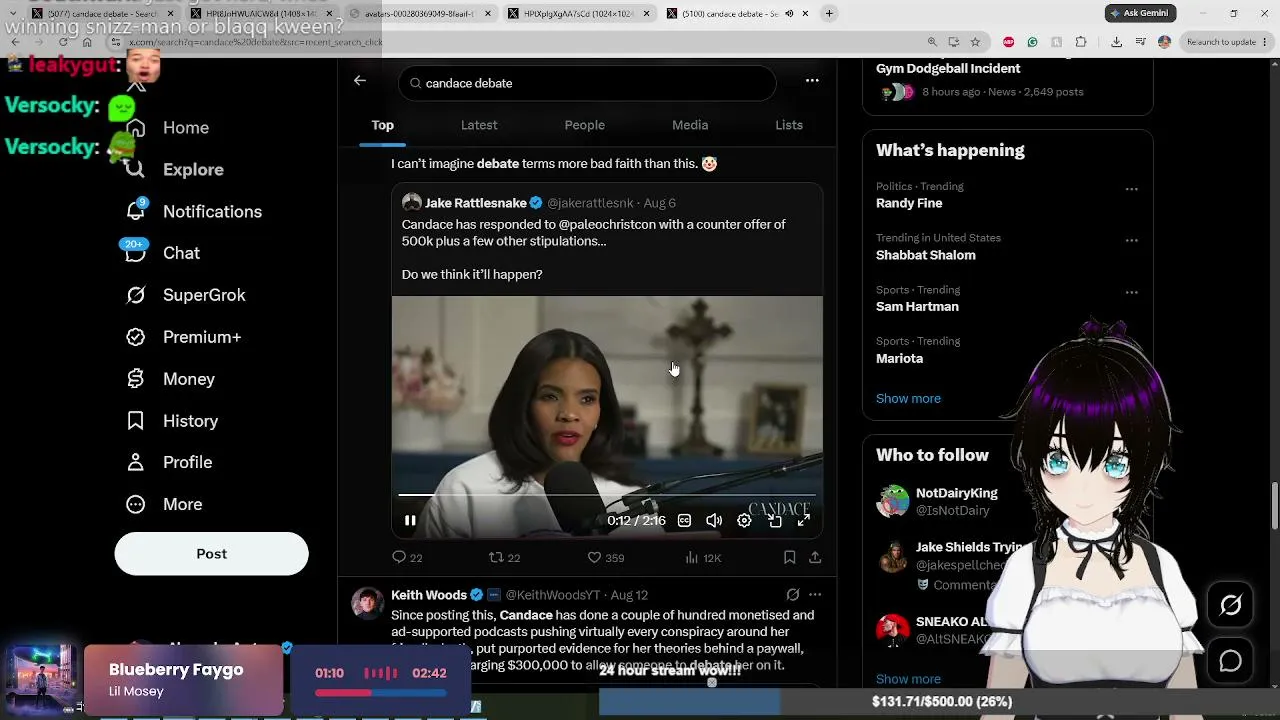Bookmark this page with the star icon
Screen dimensions: 1280x720
pos(975,42)
